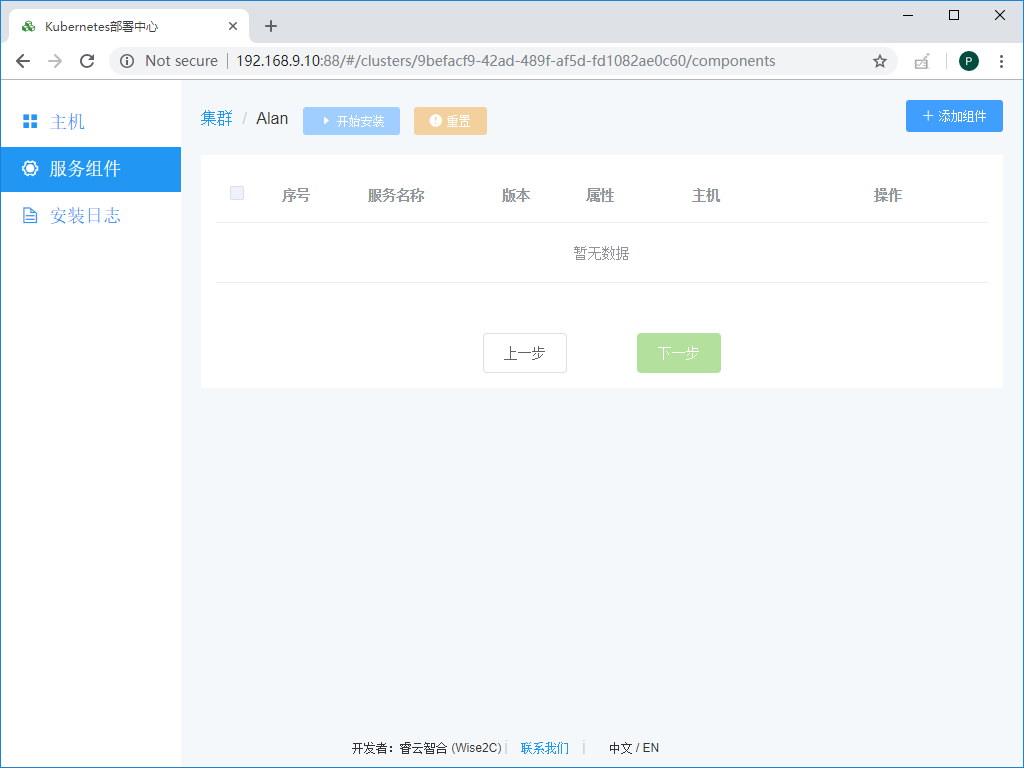The image size is (1024, 768).
Task: Click the play icon on 开始安装 button
Action: coord(326,120)
